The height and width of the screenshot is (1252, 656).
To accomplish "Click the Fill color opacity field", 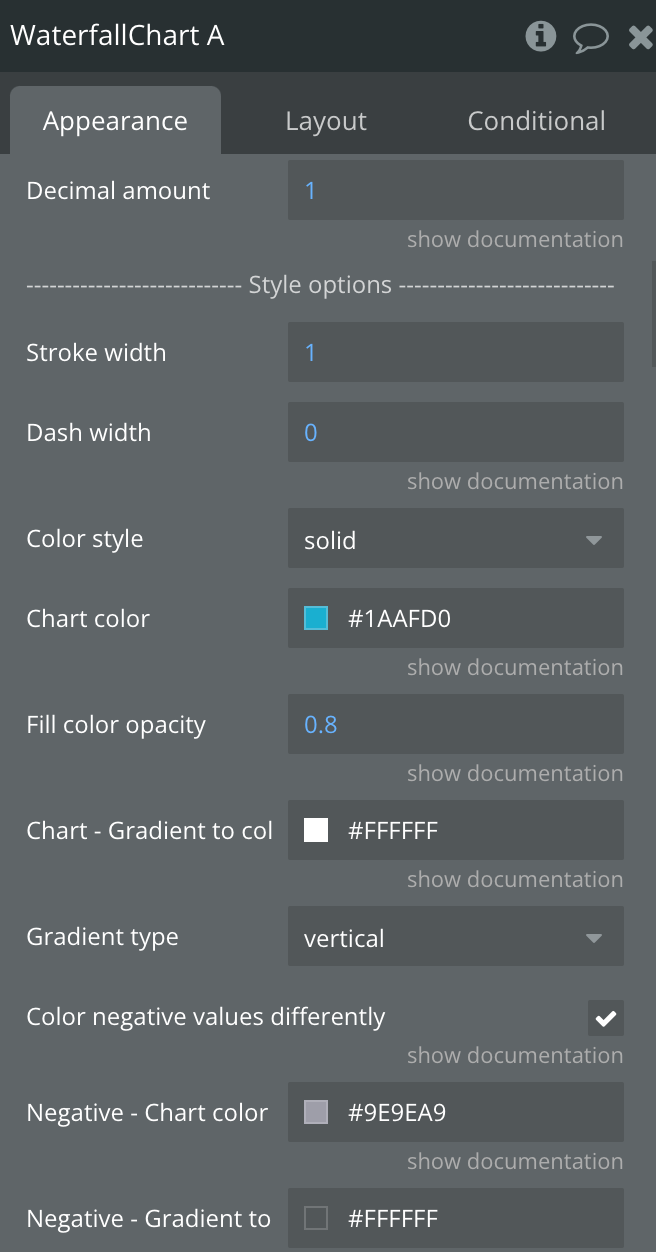I will [x=456, y=724].
